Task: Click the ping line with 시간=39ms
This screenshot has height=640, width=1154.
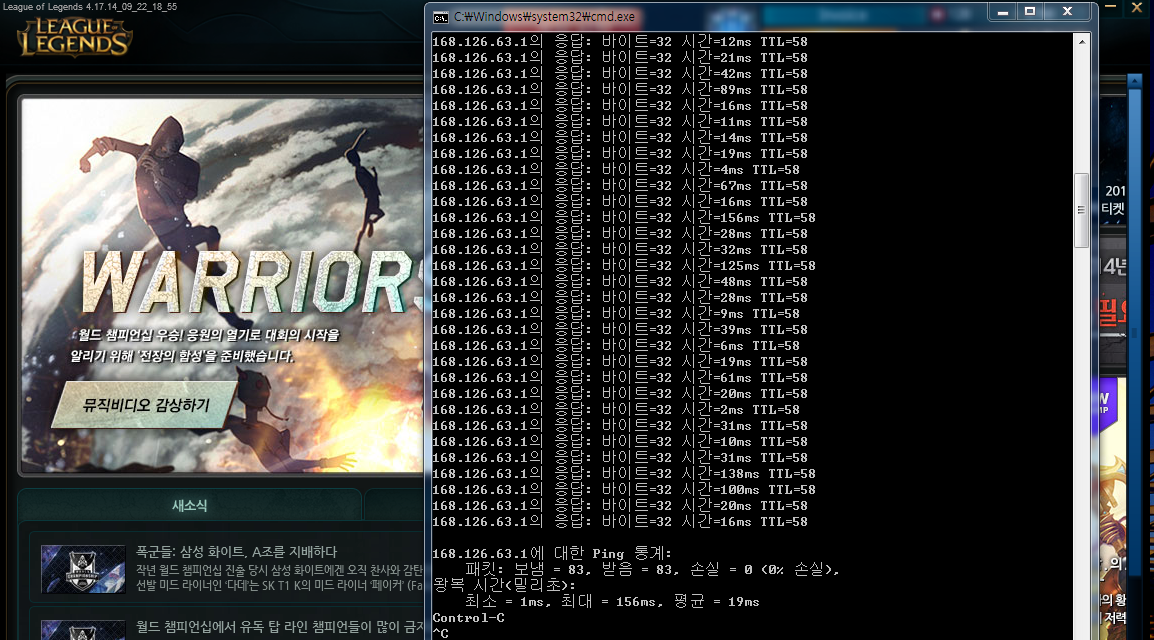Action: pos(620,330)
